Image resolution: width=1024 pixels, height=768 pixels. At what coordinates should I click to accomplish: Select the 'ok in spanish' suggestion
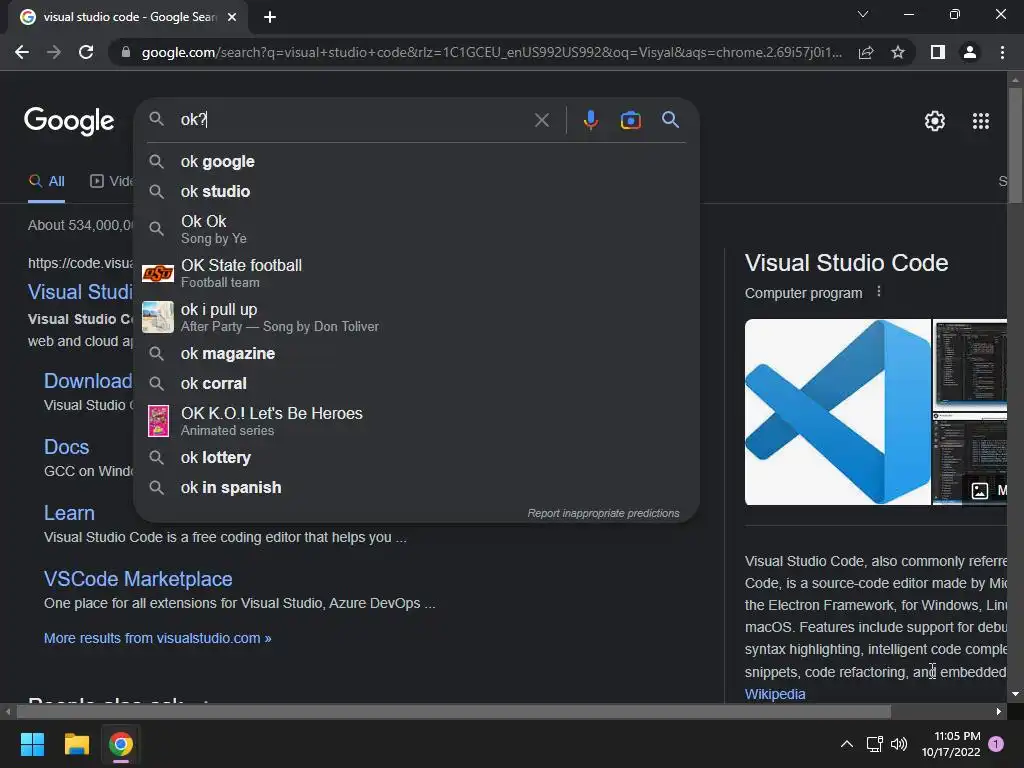[x=416, y=488]
